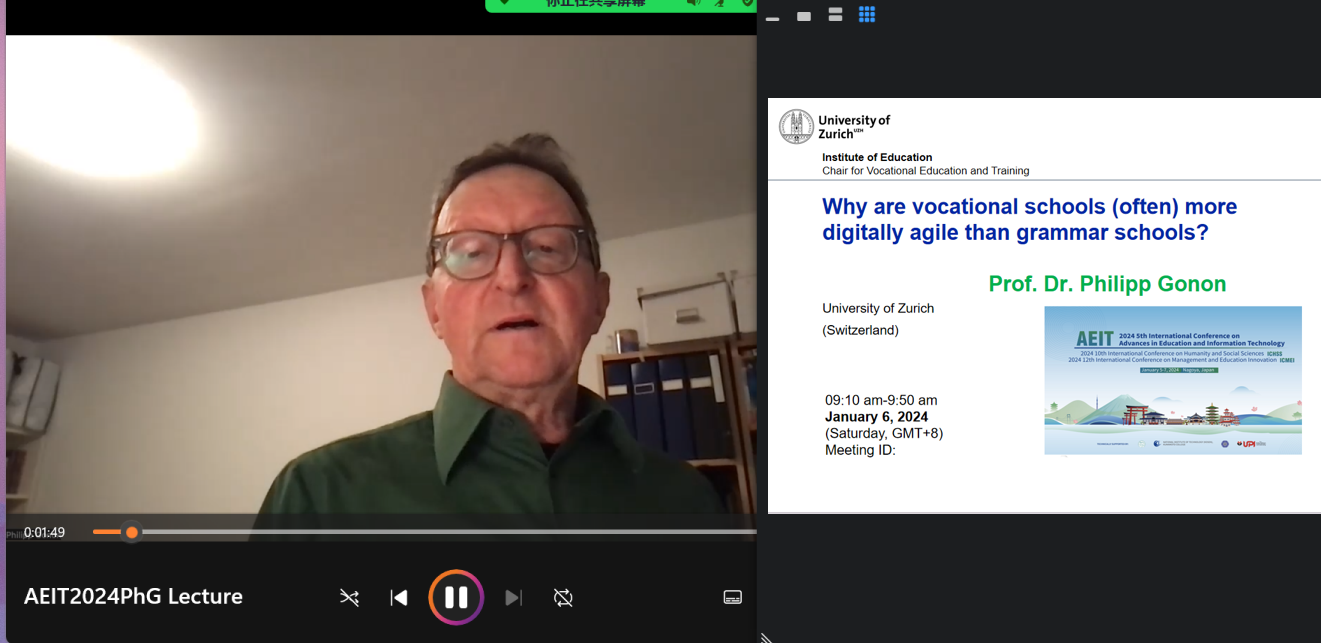The height and width of the screenshot is (643, 1321).
Task: Click the muted microphone icon in the sharing bar
Action: (719, 3)
